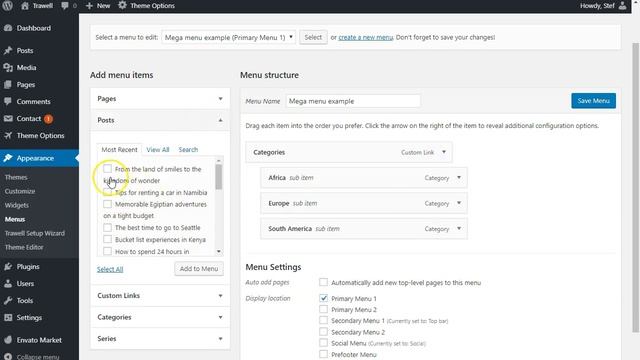The width and height of the screenshot is (640, 360).
Task: Expand South America sub item options
Action: [x=459, y=229]
